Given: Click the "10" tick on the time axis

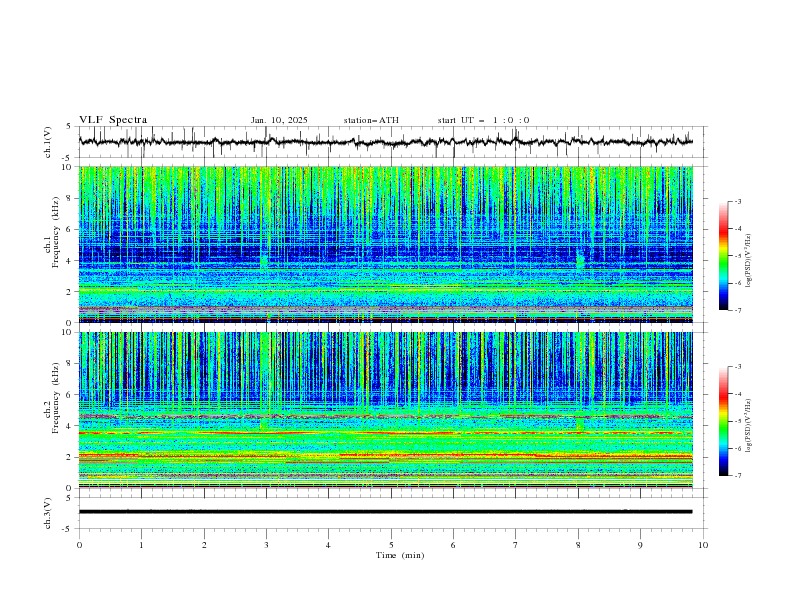Looking at the screenshot, I should click(703, 545).
